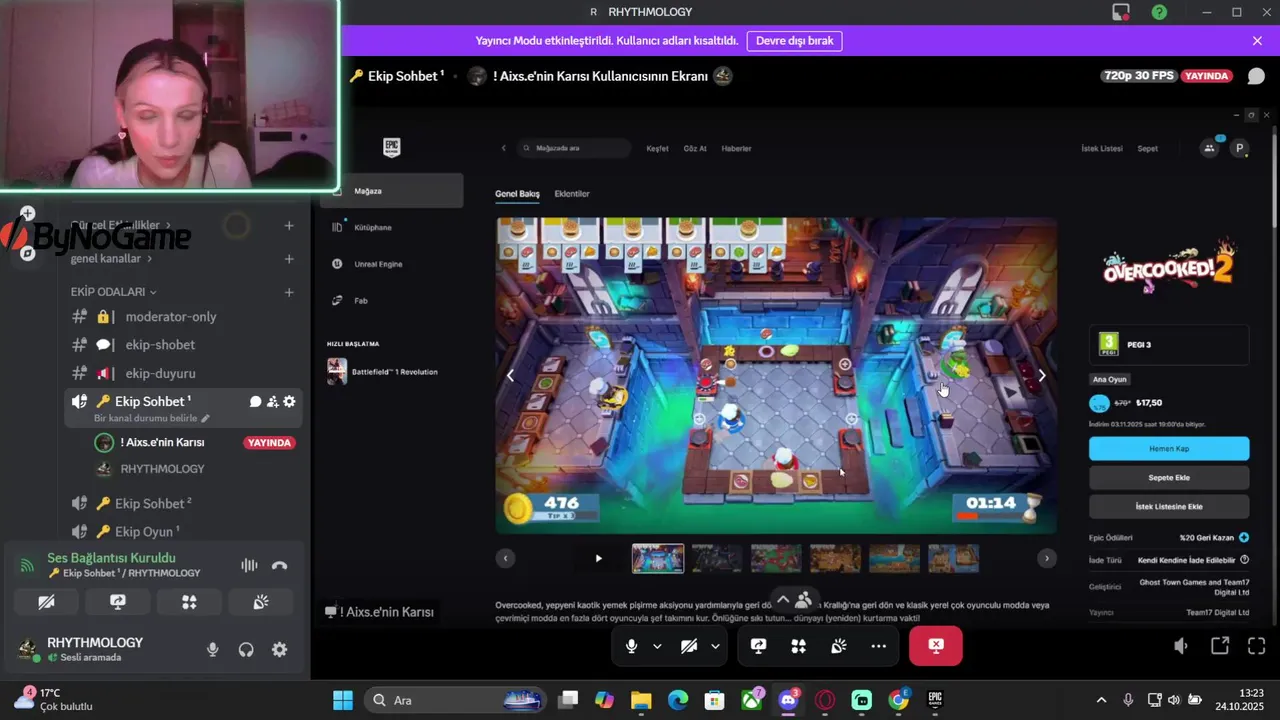Invite people to Ekip Sohbet 1

click(272, 401)
